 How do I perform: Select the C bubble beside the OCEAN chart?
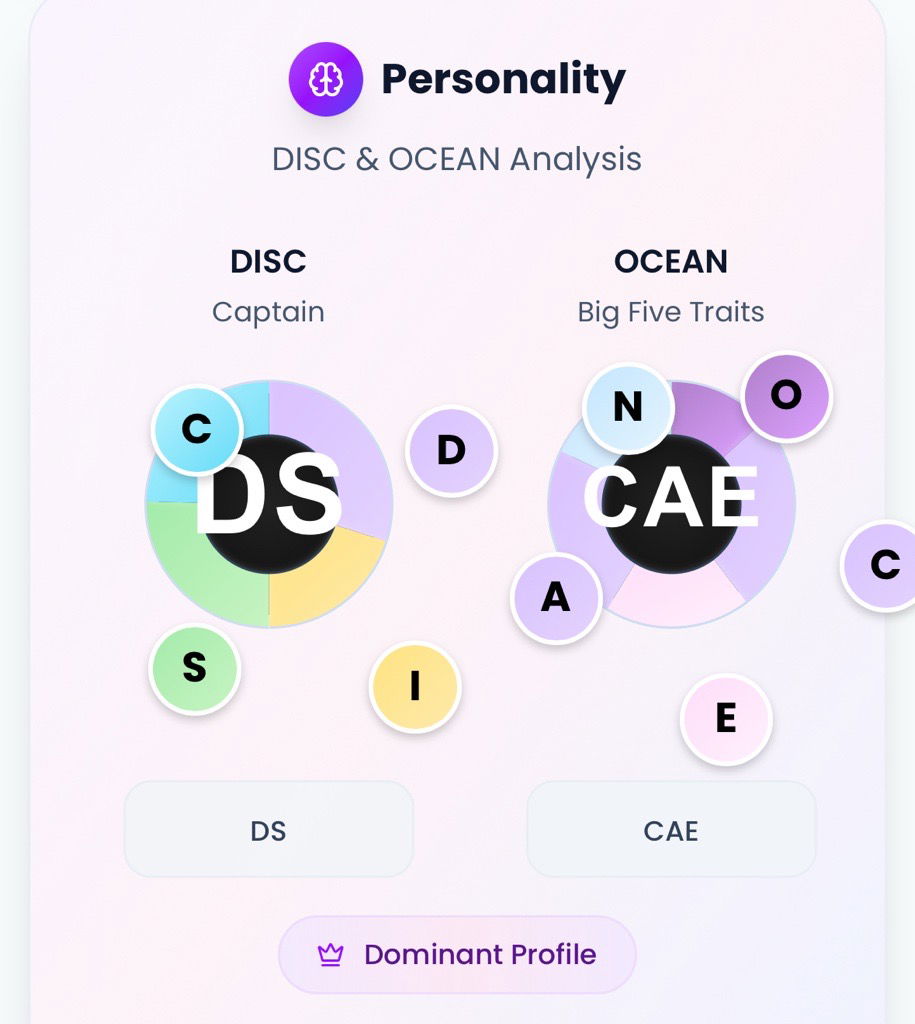882,565
